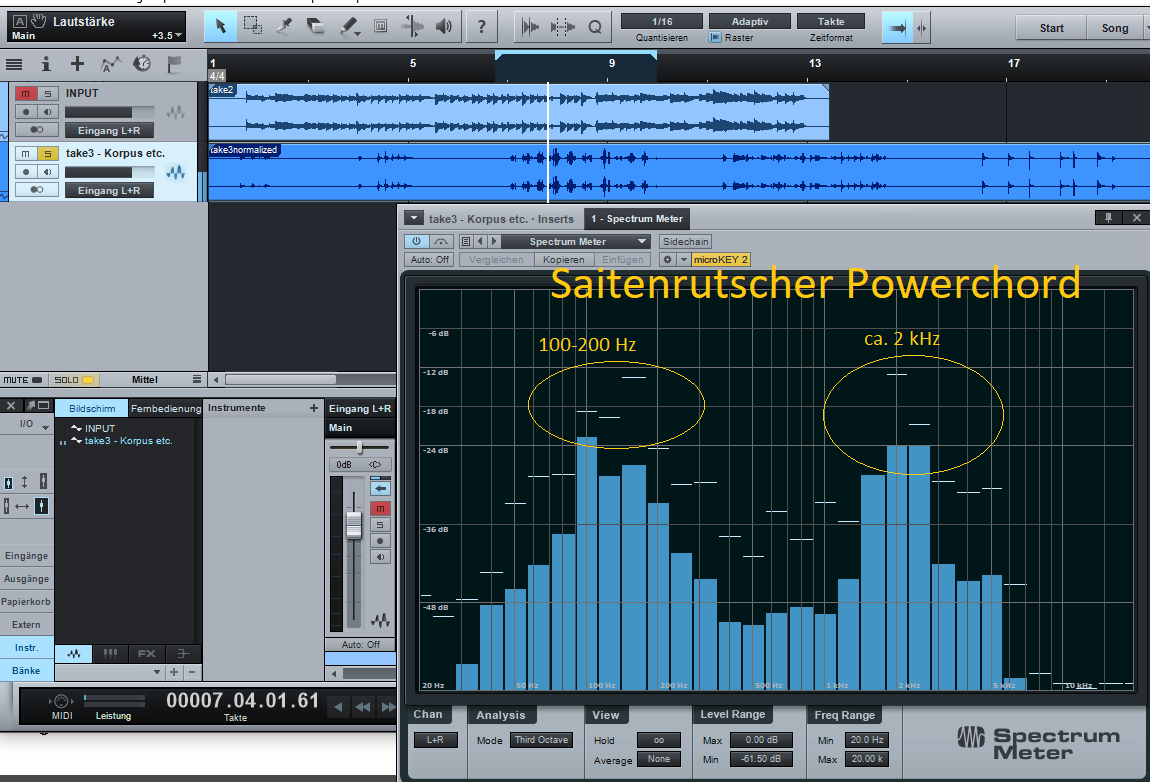Image resolution: width=1150 pixels, height=782 pixels.
Task: Click Auto: Off in plugin window
Action: point(430,260)
